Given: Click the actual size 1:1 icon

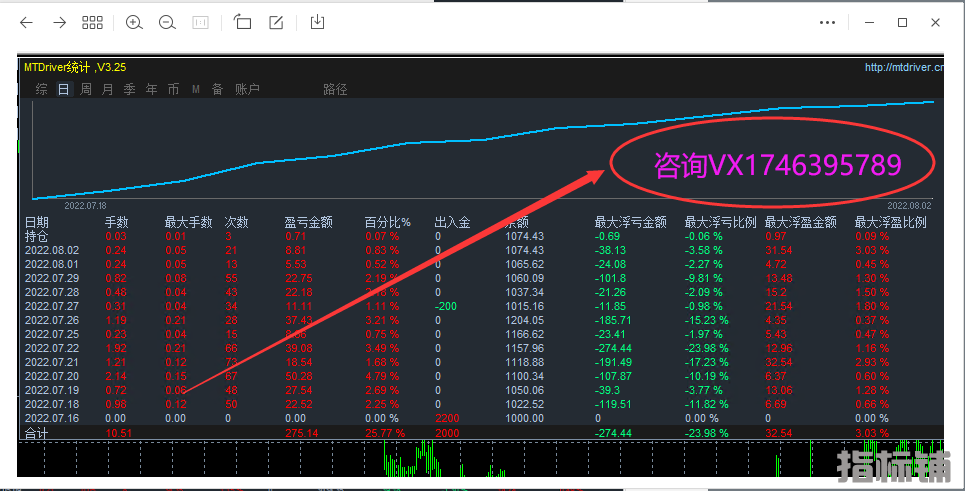Looking at the screenshot, I should (200, 22).
